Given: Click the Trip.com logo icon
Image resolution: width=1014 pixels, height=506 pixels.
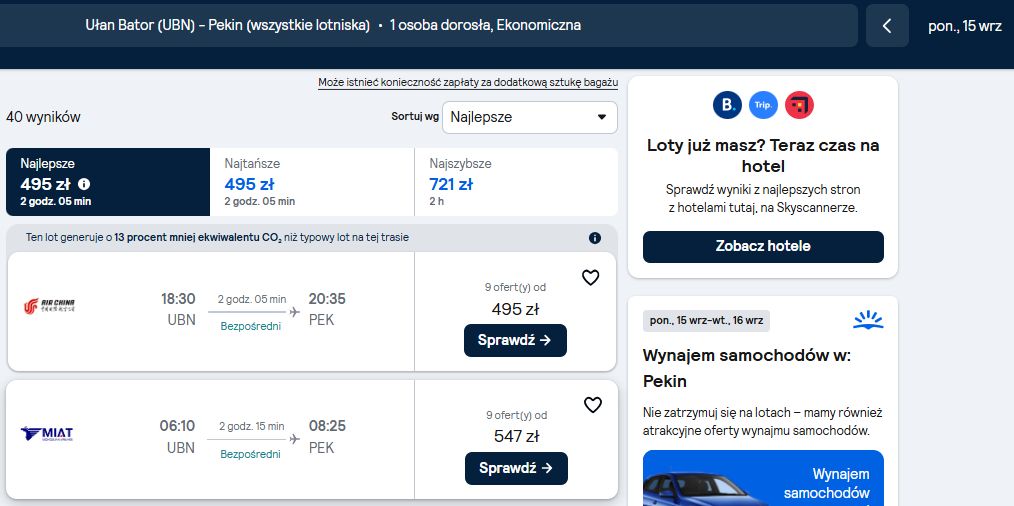Looking at the screenshot, I should [763, 105].
